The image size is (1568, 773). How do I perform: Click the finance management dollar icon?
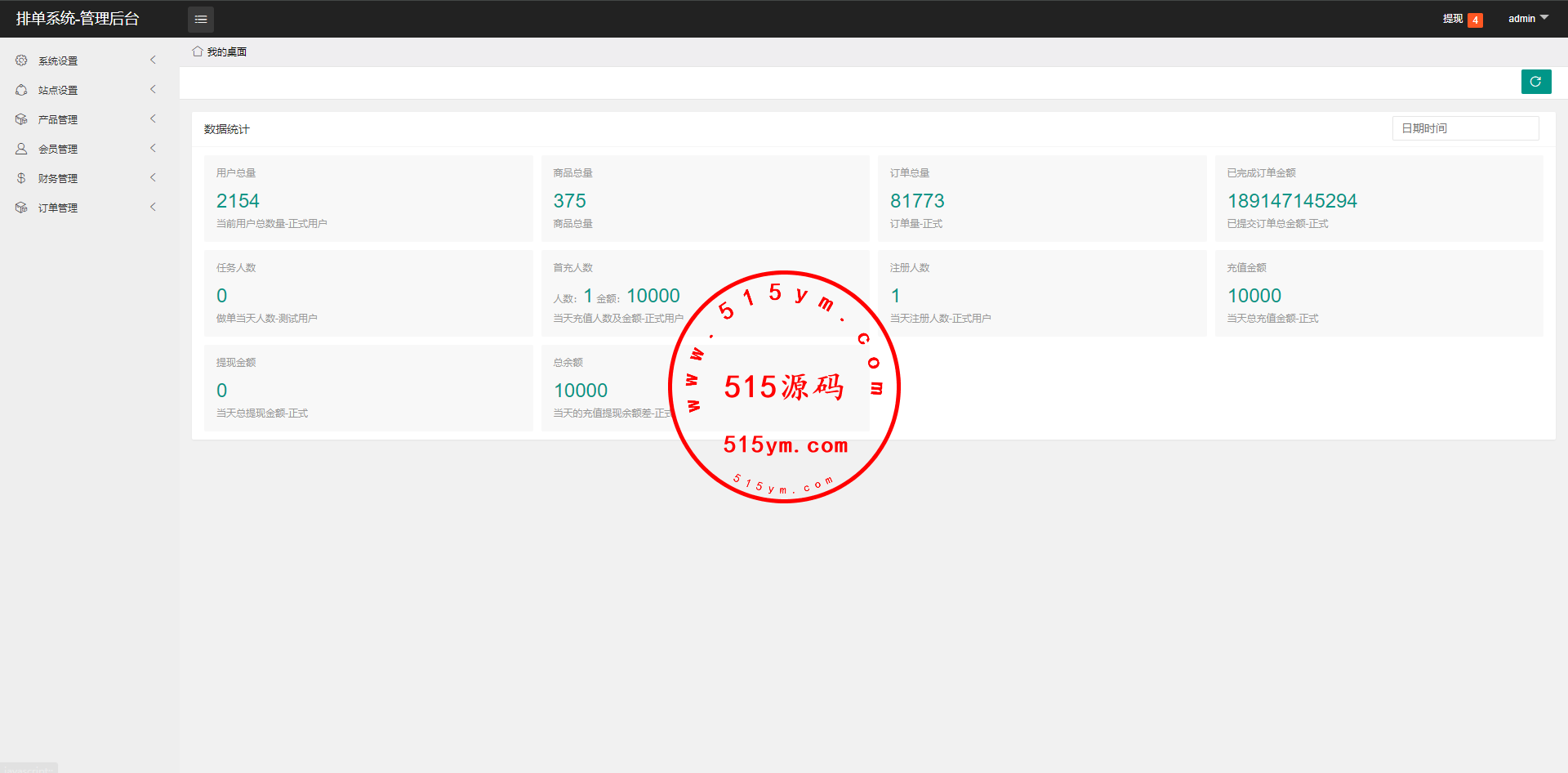click(21, 178)
